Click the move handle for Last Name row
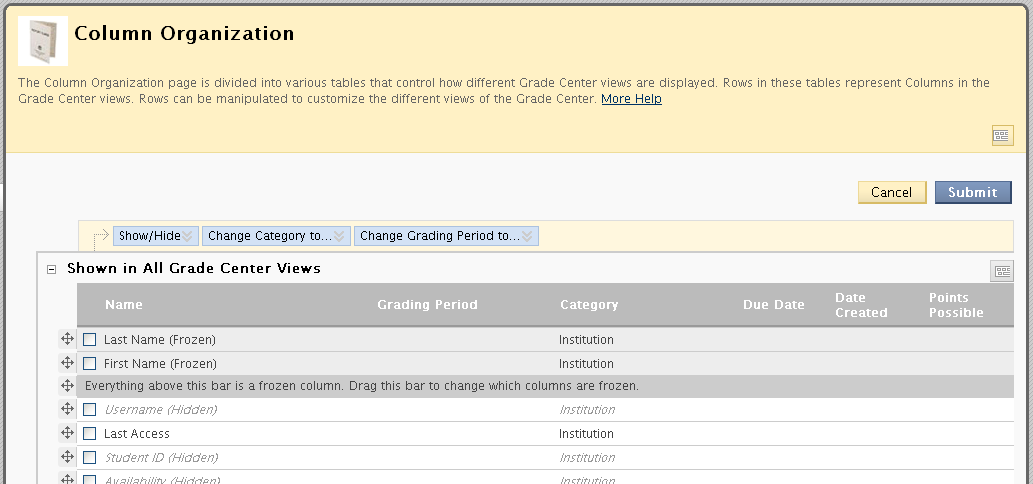The height and width of the screenshot is (484, 1033). [67, 339]
